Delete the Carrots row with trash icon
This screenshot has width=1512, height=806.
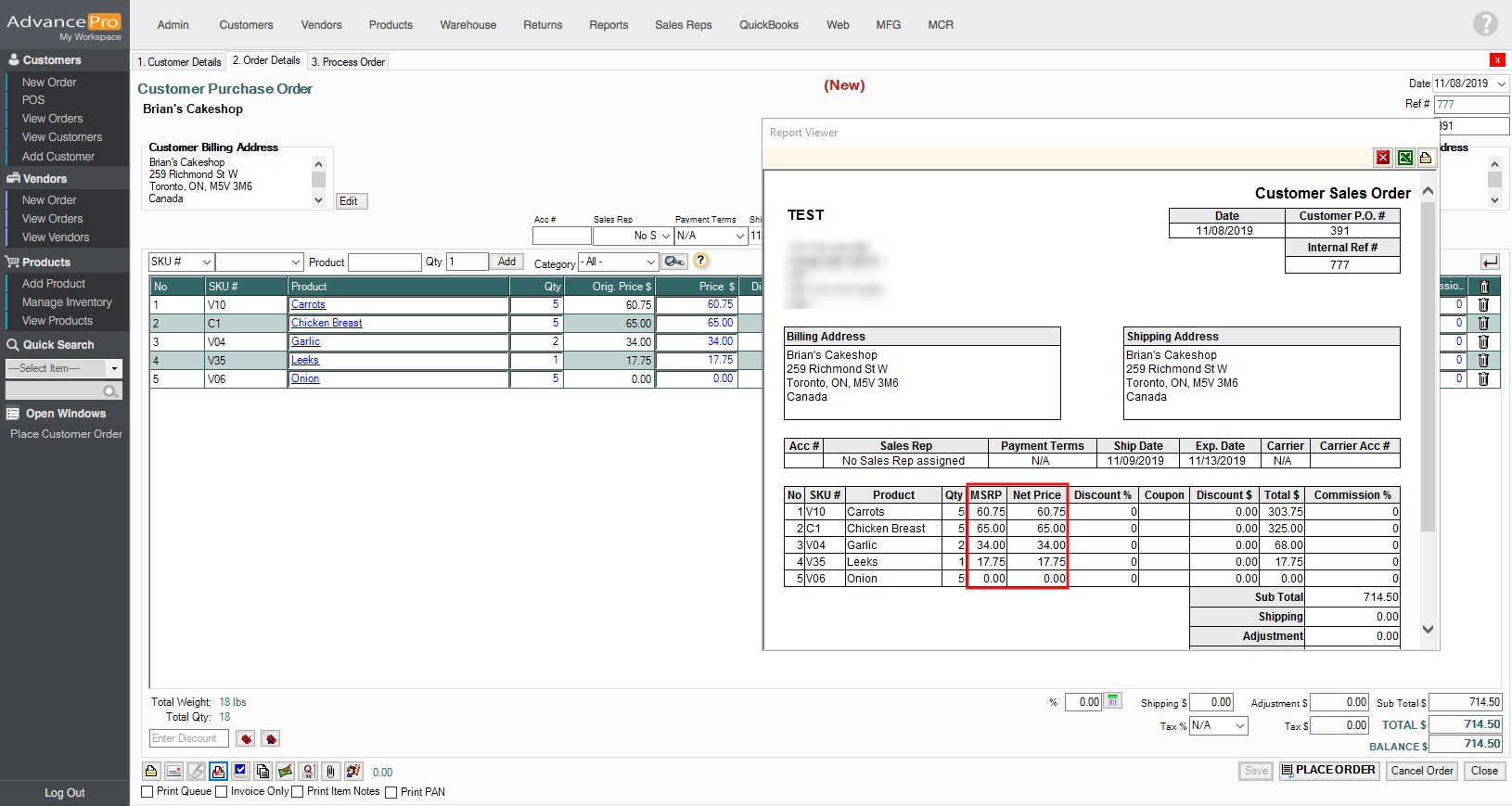(x=1483, y=305)
